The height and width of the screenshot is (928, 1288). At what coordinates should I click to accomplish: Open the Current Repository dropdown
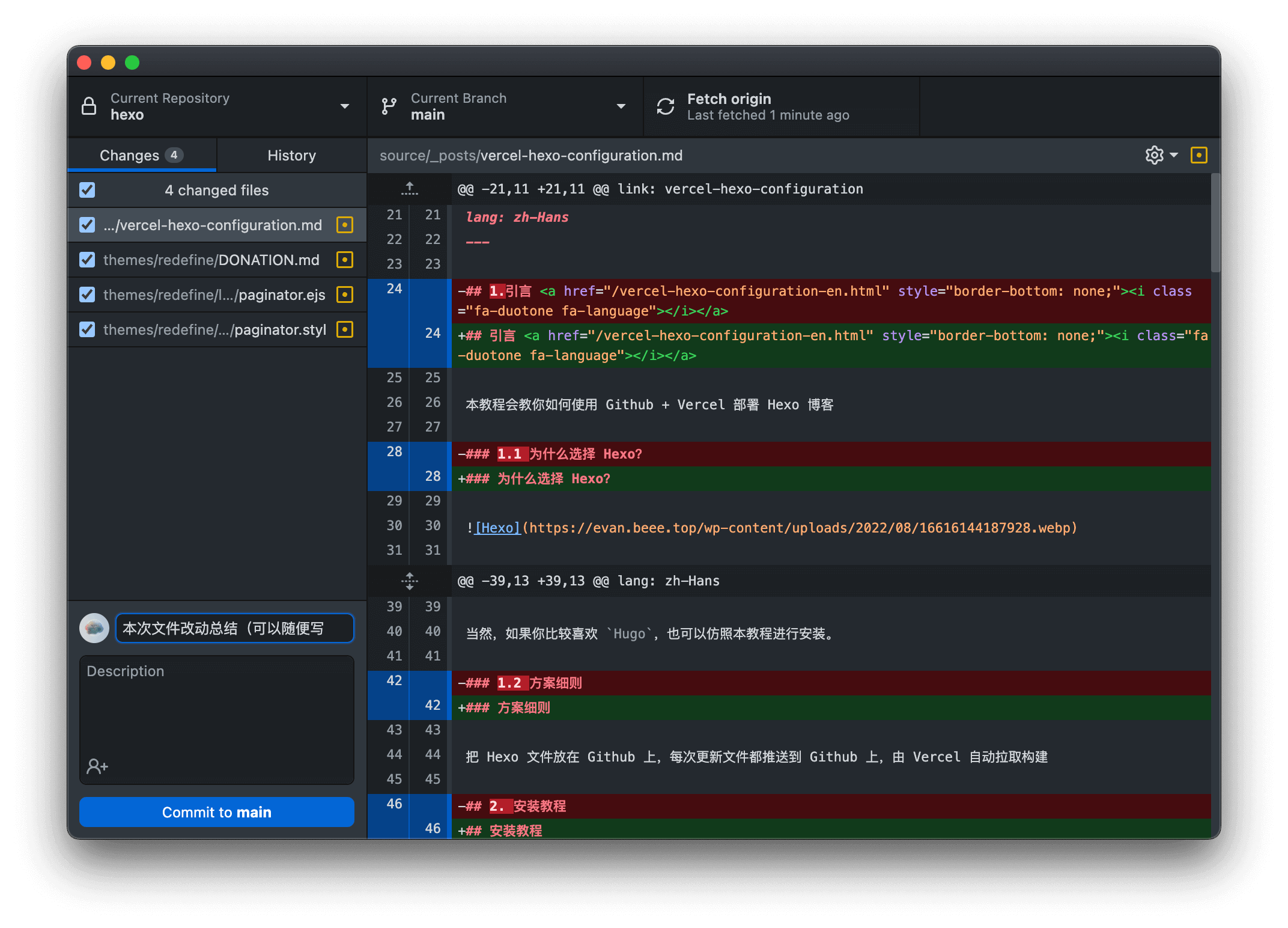(x=217, y=106)
